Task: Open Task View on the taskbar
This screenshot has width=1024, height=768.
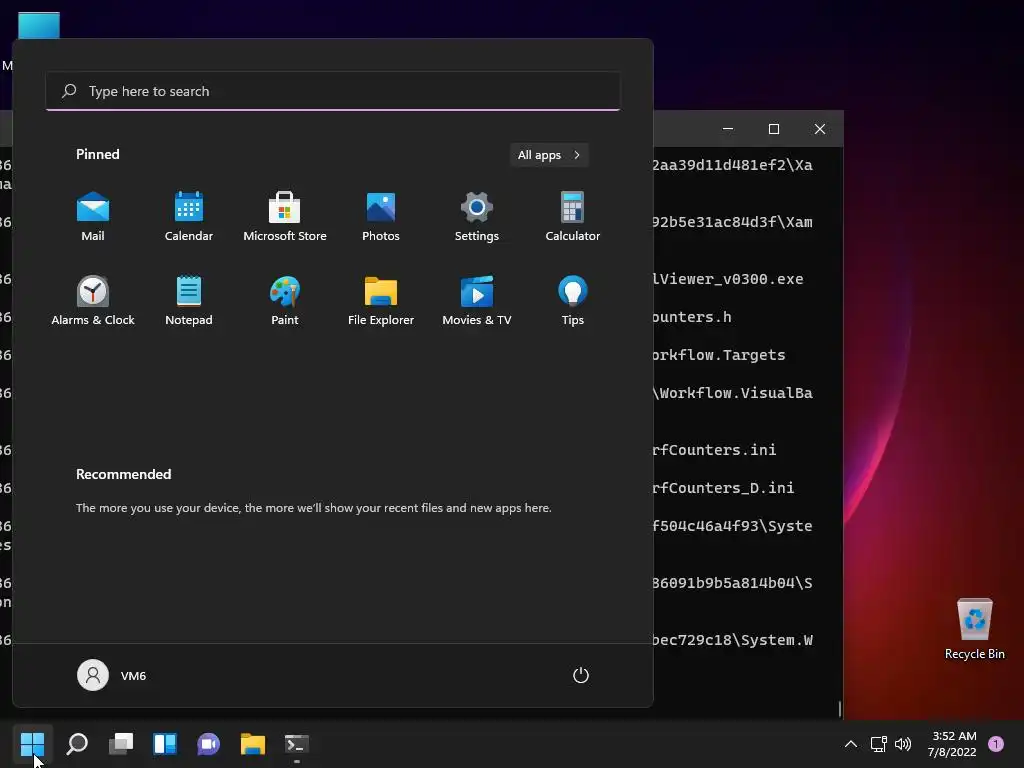Action: coord(121,743)
